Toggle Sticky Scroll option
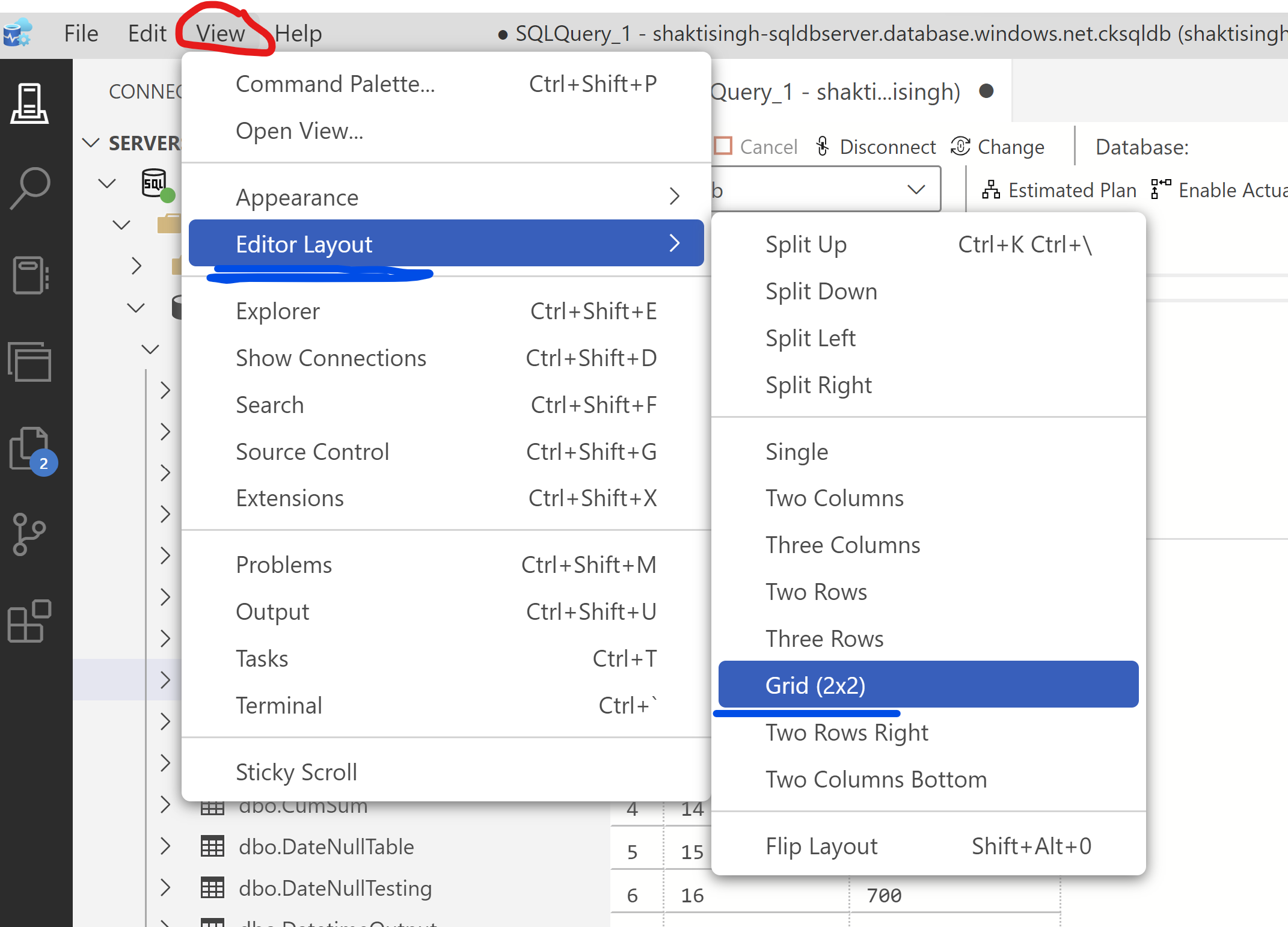Viewport: 1288px width, 927px height. pyautogui.click(x=446, y=772)
